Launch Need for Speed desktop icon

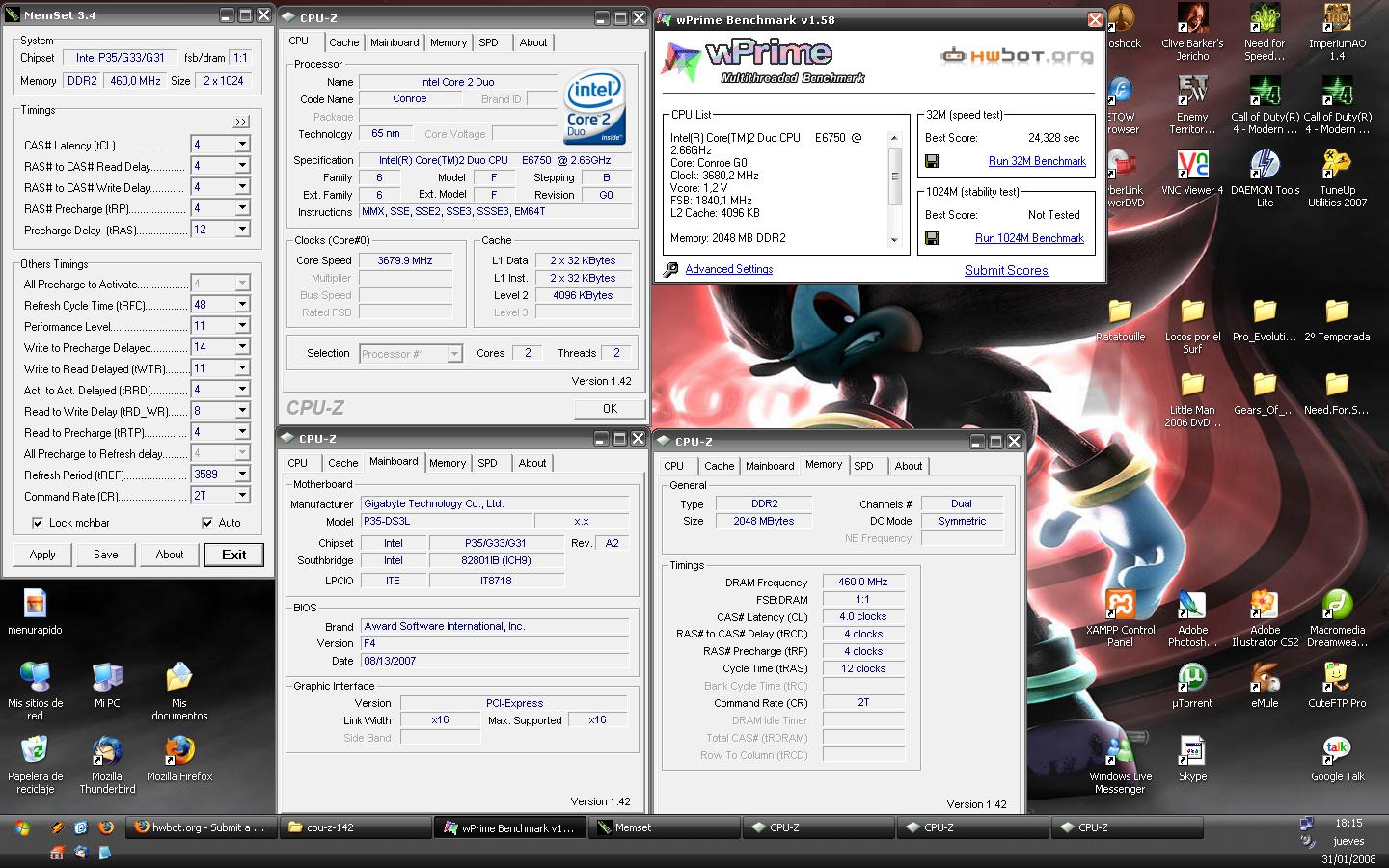pyautogui.click(x=1265, y=31)
